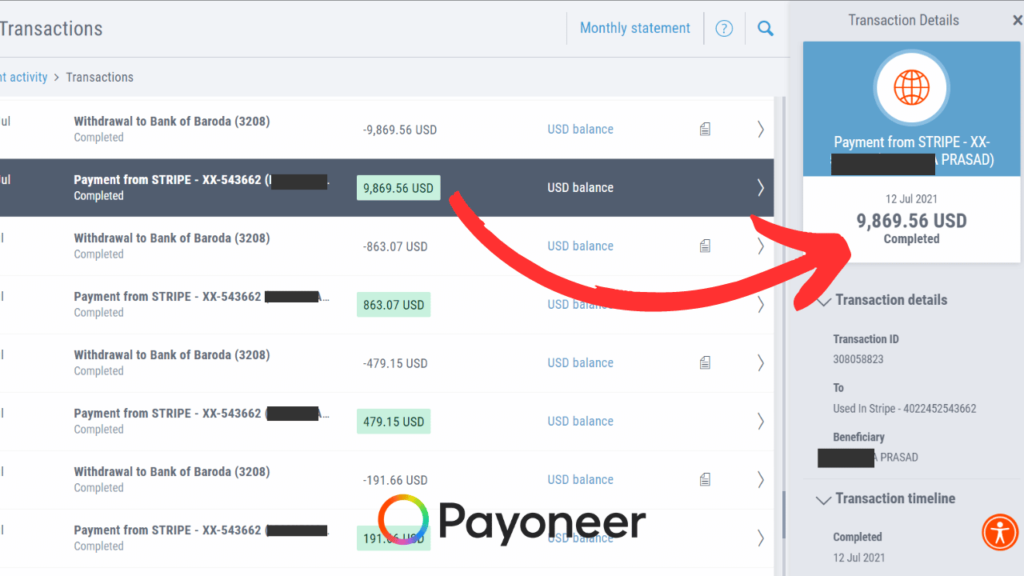Open receipt icon for -191.66 USD withdrawal

coord(705,480)
